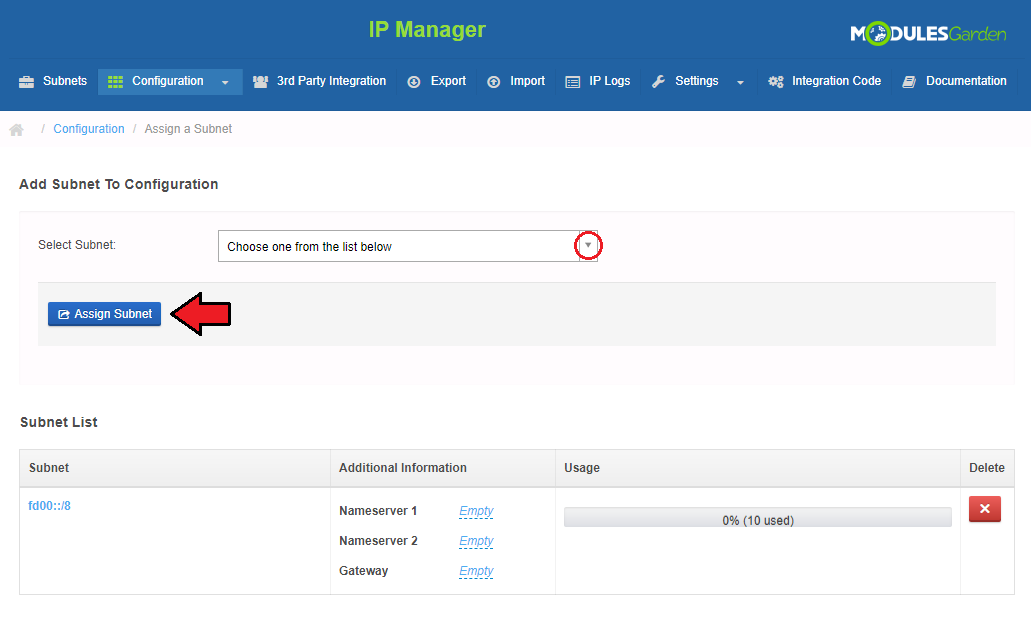Open the Subnets menu item
This screenshot has height=621, width=1031.
64,81
